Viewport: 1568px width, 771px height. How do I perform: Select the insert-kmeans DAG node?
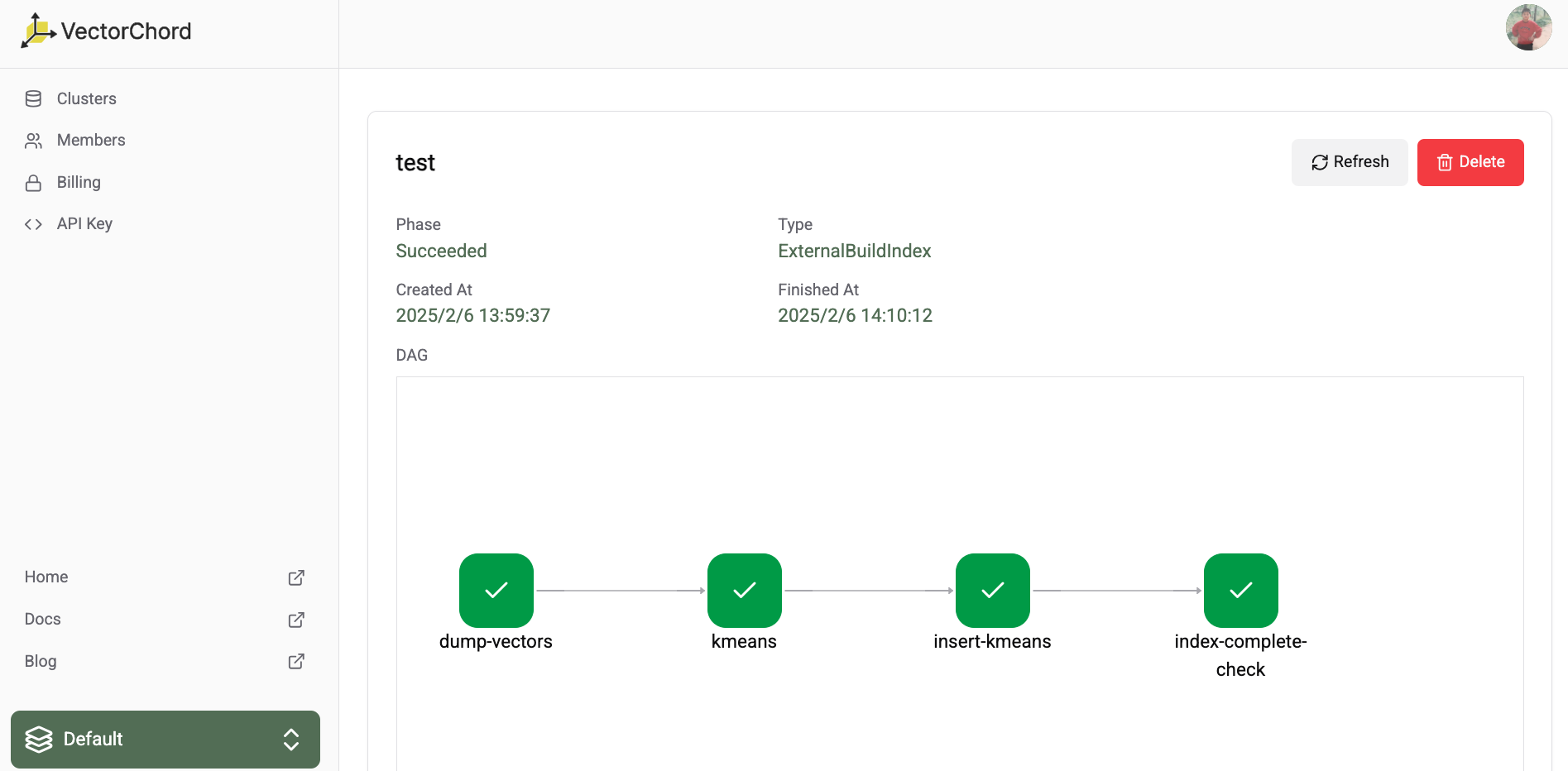pyautogui.click(x=992, y=590)
